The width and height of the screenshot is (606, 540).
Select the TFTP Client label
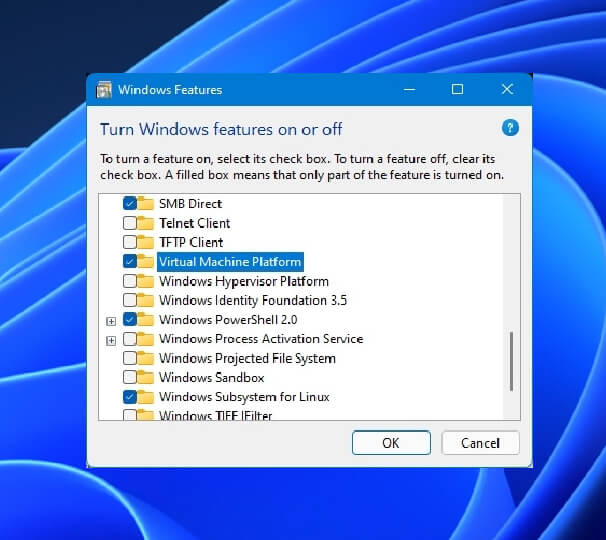pyautogui.click(x=191, y=242)
